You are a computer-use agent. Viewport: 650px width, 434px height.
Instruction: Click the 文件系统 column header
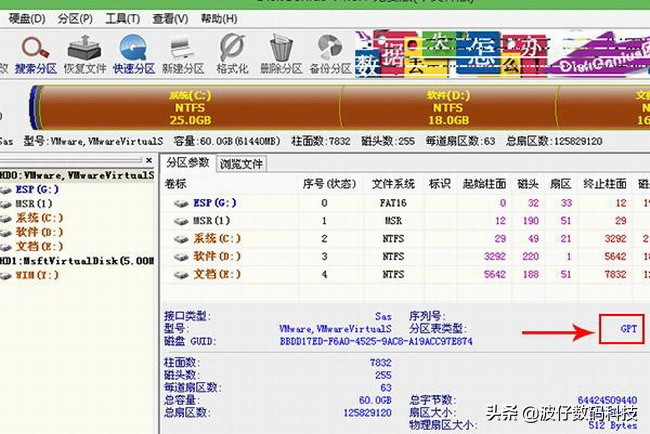pos(393,184)
